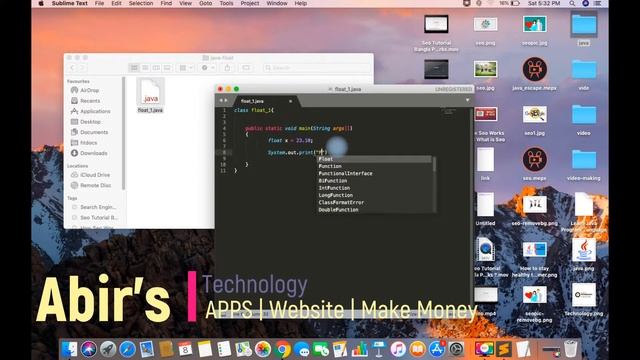640x360 pixels.
Task: Open the Tools menu
Action: 226,3
